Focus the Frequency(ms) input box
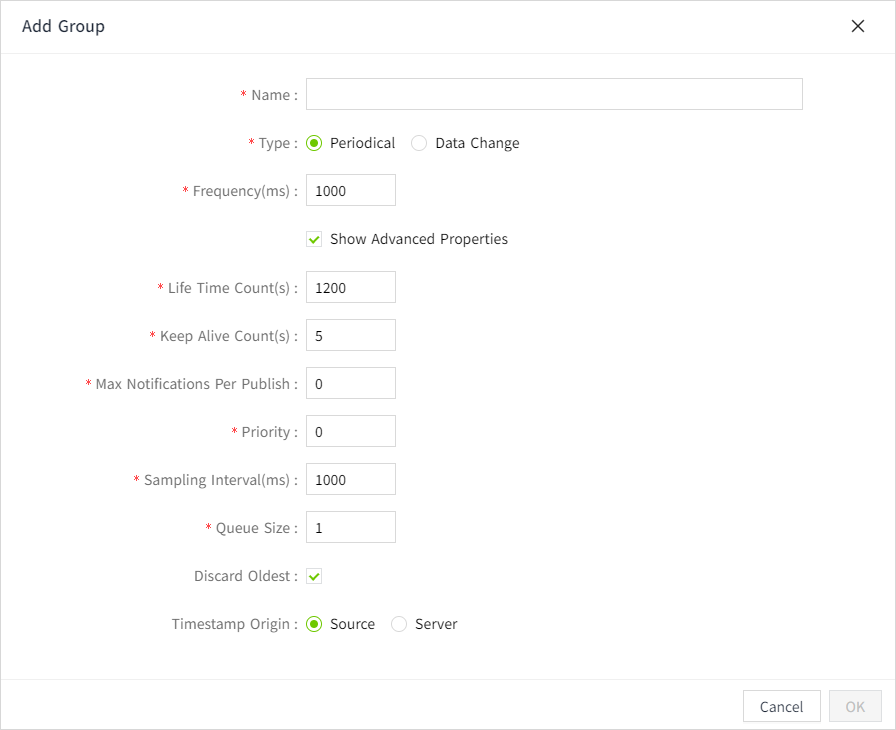The image size is (896, 730). (x=350, y=191)
